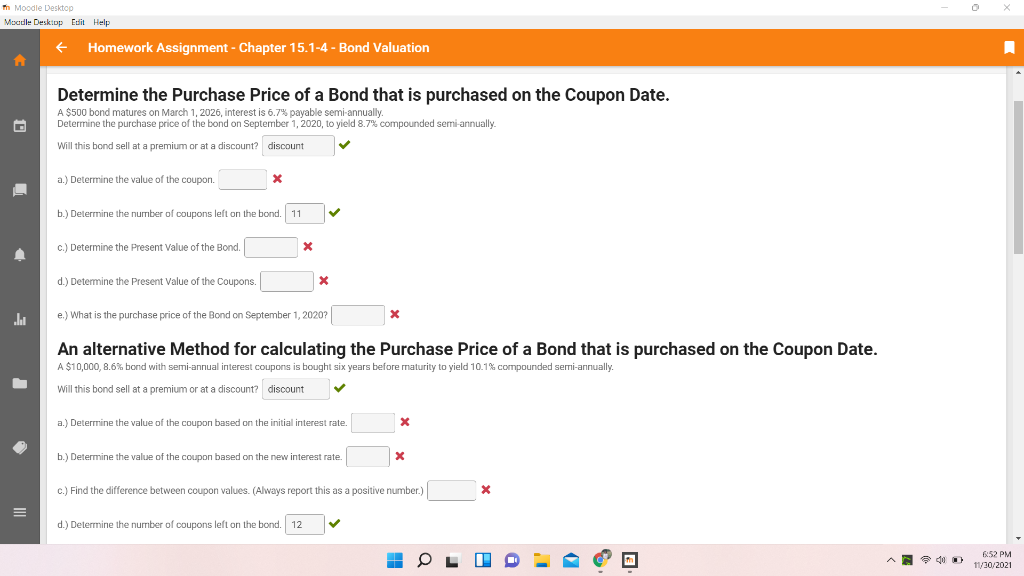Click the Present Value of the Bond field
The image size is (1024, 576).
tap(271, 248)
